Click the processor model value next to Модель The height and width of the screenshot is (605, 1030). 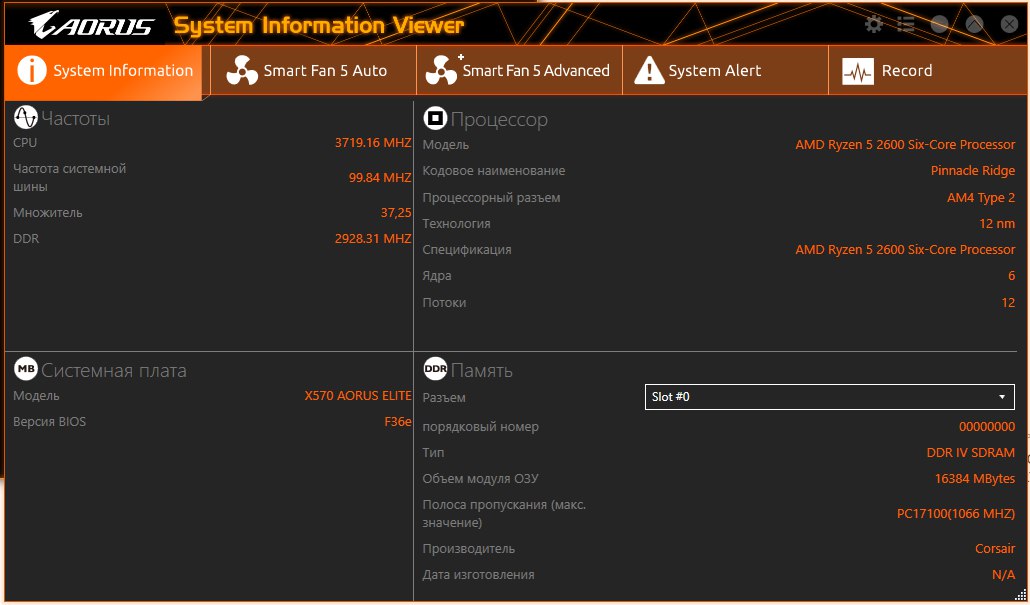(905, 145)
